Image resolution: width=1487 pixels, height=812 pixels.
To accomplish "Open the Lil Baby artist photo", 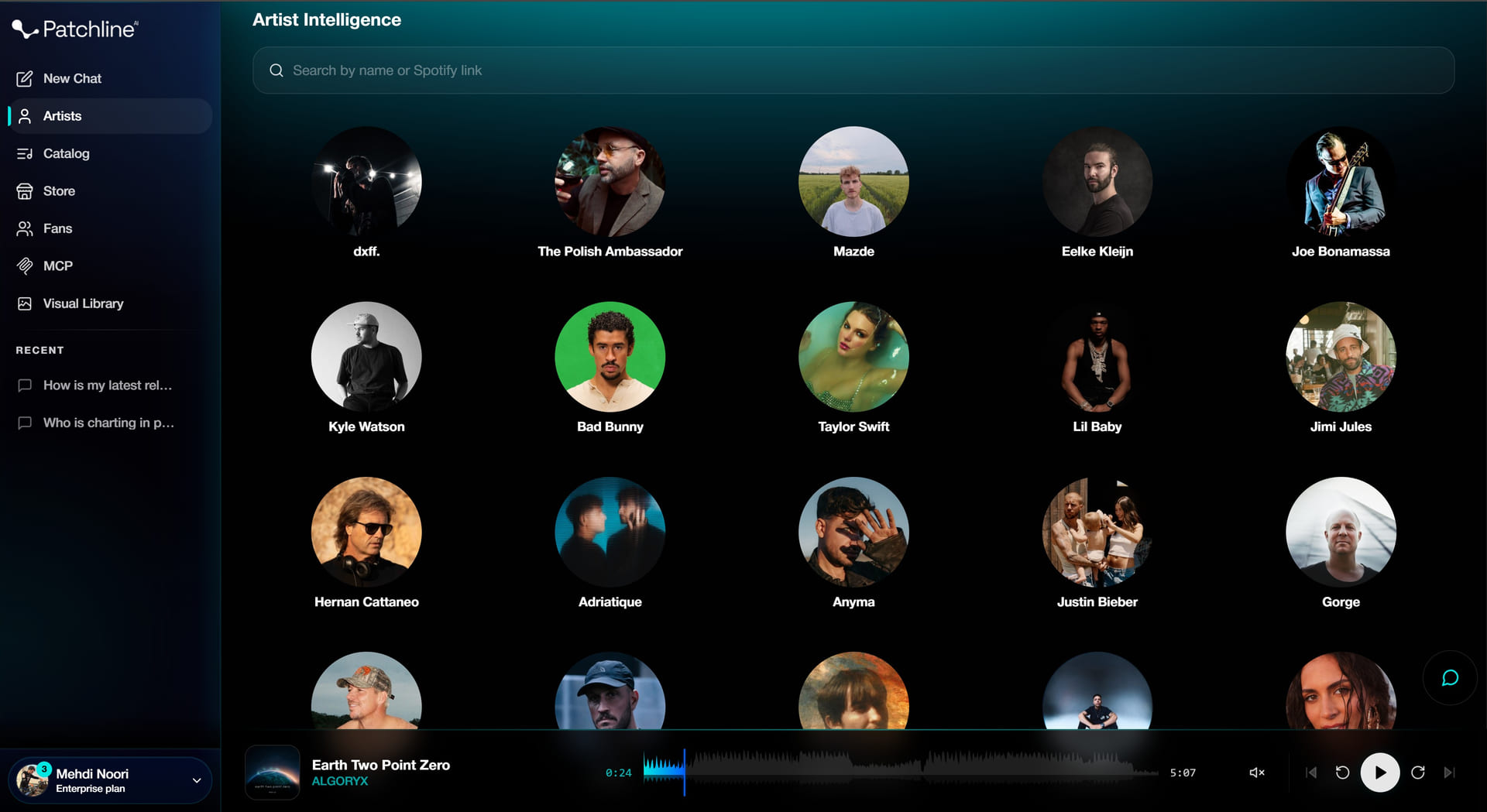I will 1097,357.
